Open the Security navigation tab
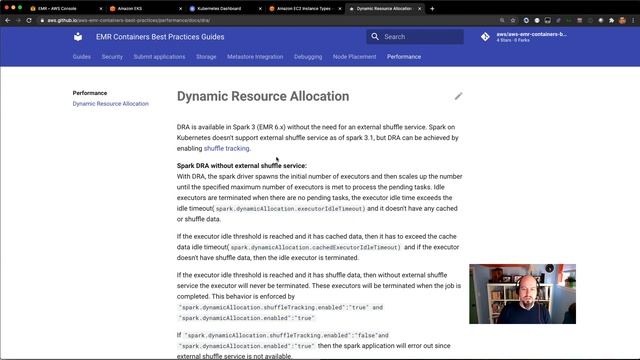This screenshot has width=640, height=360. tap(112, 57)
